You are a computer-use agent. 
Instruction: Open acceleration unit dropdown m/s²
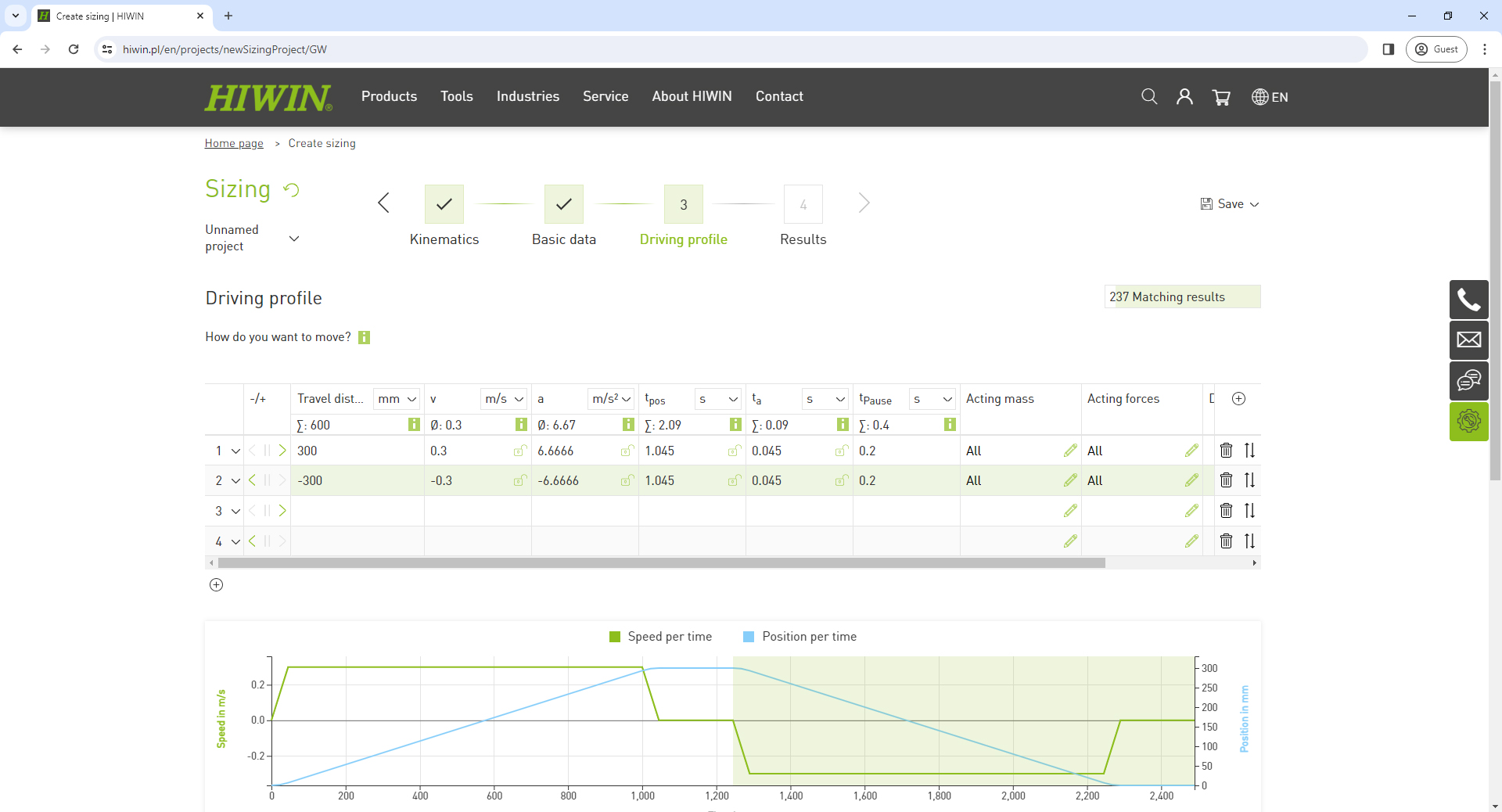611,399
